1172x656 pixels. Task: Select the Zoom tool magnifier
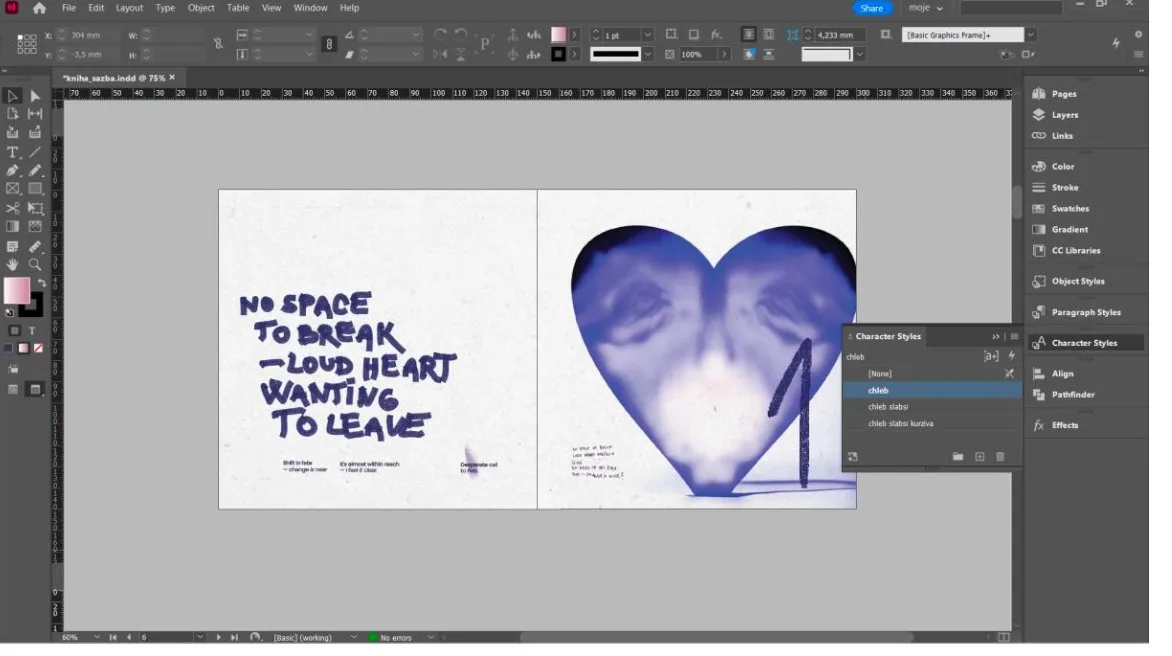pyautogui.click(x=35, y=264)
